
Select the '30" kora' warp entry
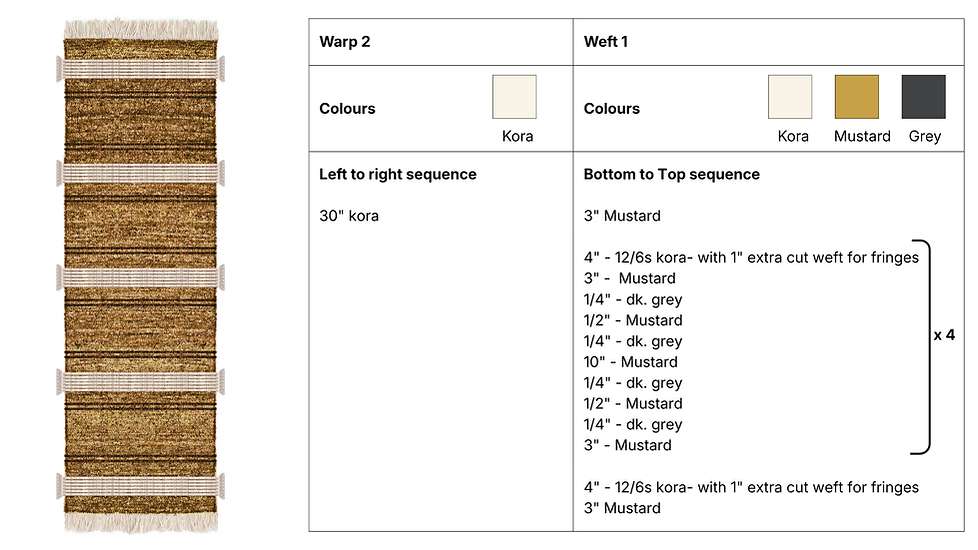click(349, 216)
